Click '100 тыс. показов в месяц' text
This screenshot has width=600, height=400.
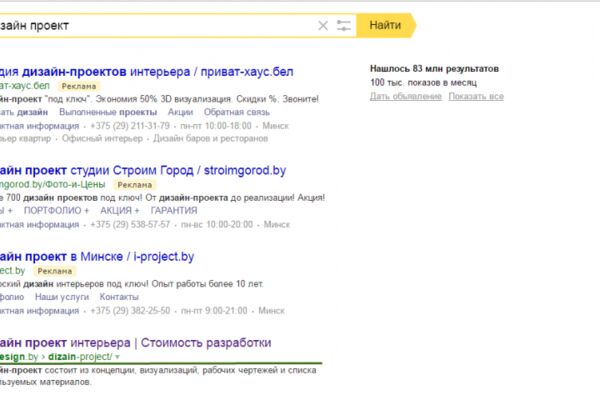point(423,83)
